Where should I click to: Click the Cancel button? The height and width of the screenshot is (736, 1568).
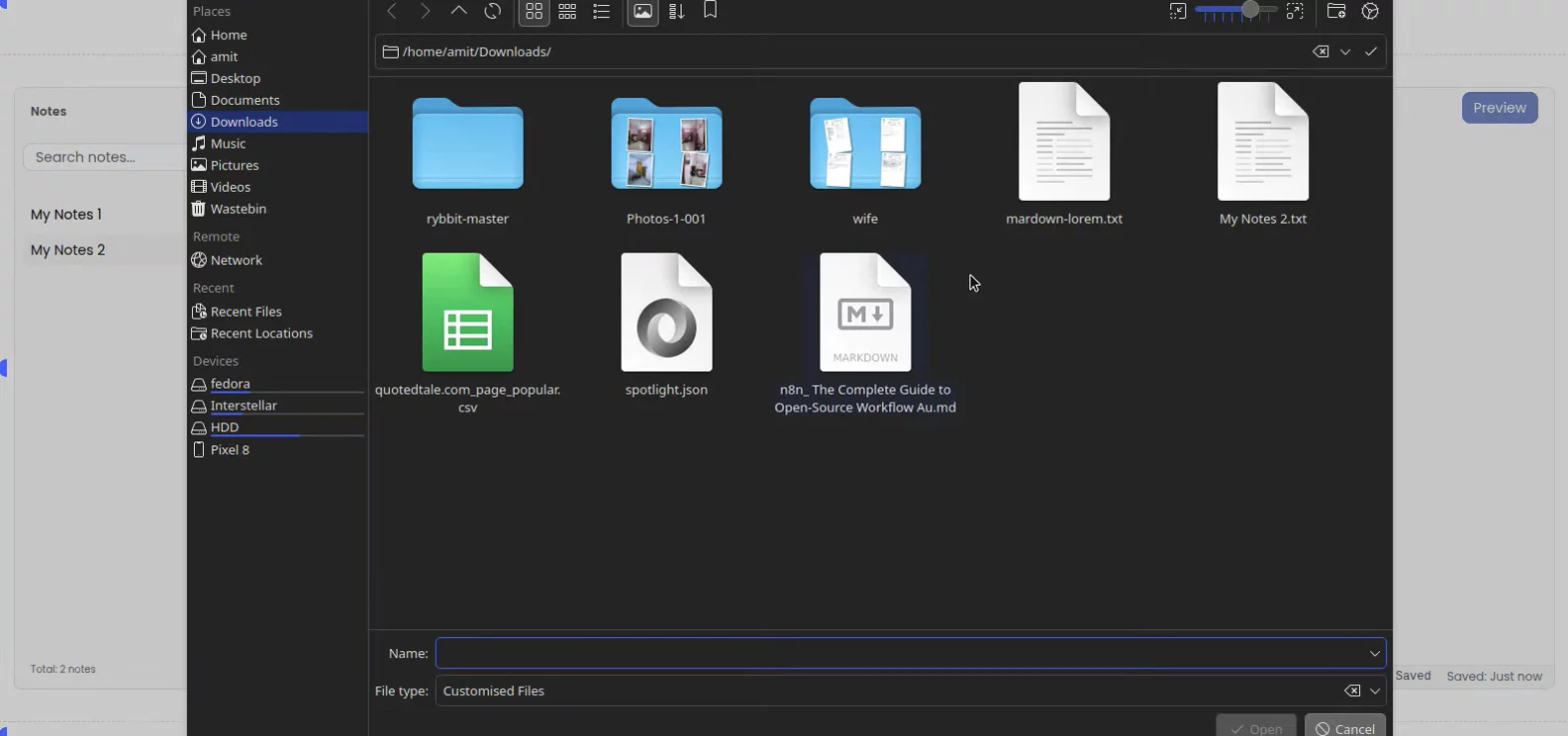pyautogui.click(x=1345, y=727)
